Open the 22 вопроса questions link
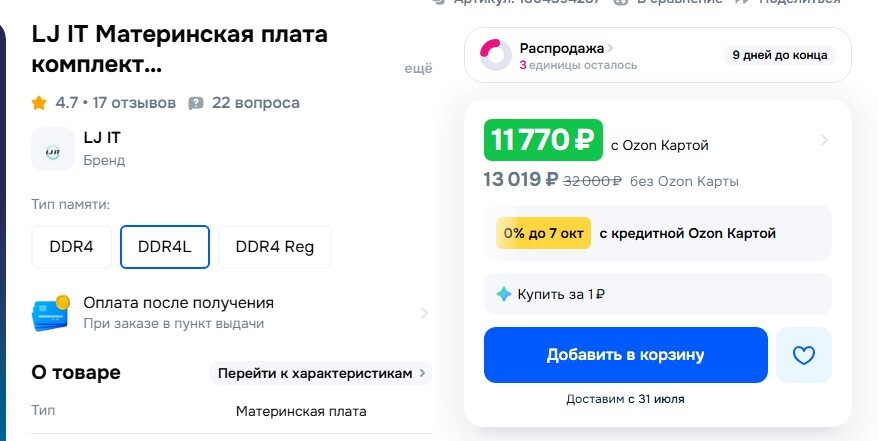The image size is (879, 441). pyautogui.click(x=256, y=103)
